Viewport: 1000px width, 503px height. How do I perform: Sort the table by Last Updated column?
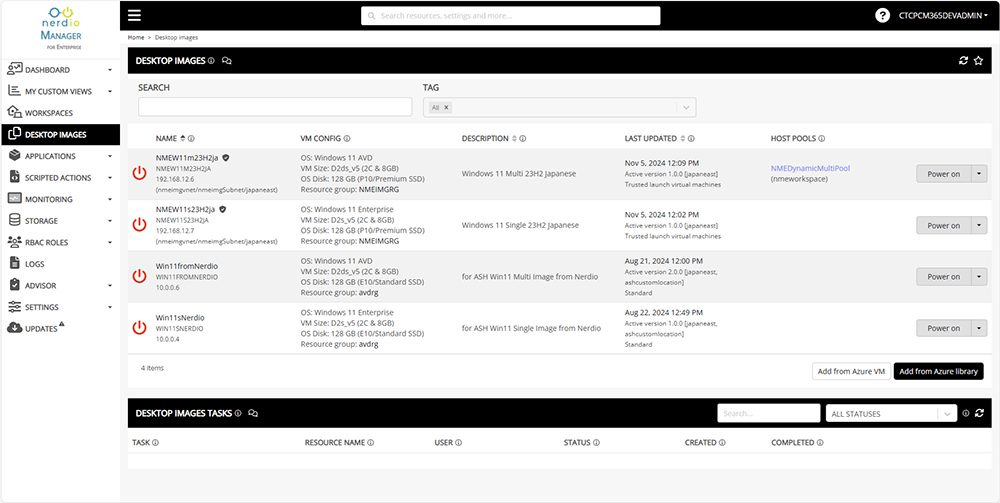pos(651,139)
